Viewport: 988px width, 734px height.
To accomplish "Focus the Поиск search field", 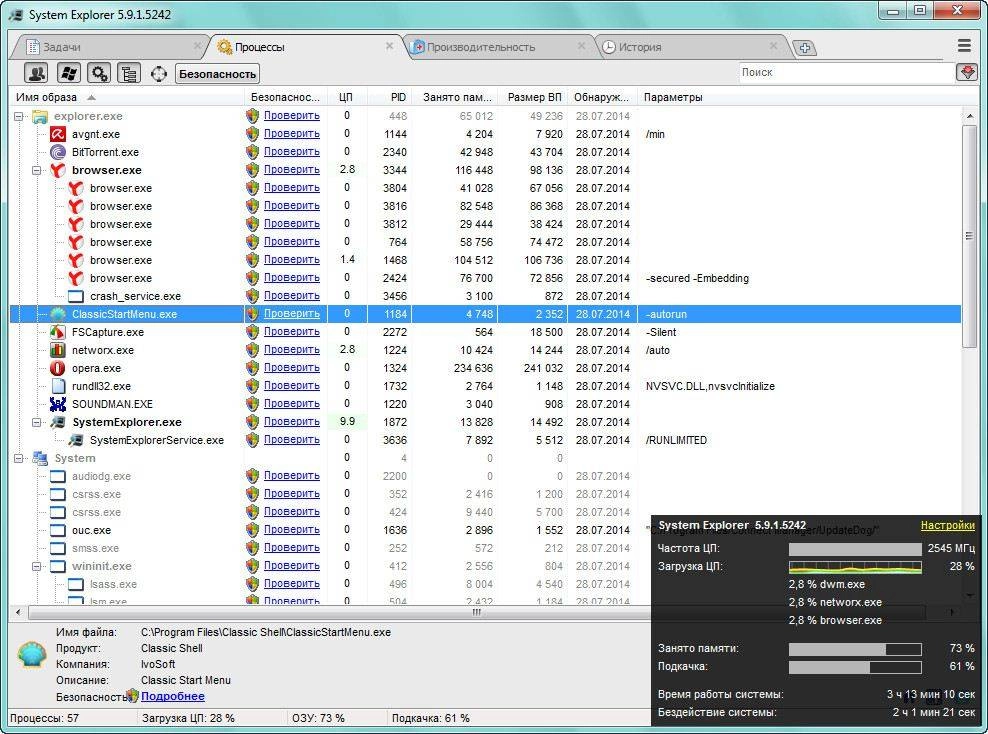I will tap(847, 72).
